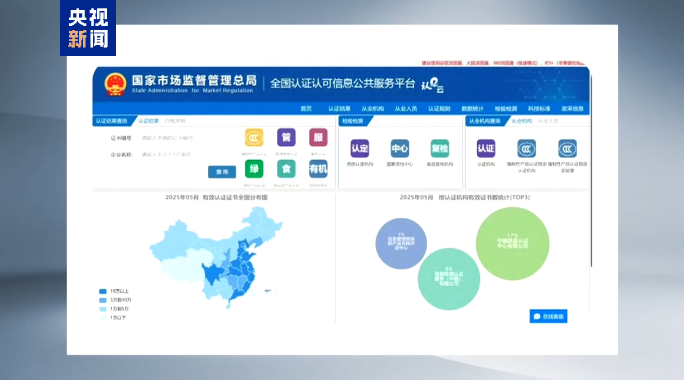
Task: Open the purple 认定 accreditation body icon
Action: coord(359,149)
